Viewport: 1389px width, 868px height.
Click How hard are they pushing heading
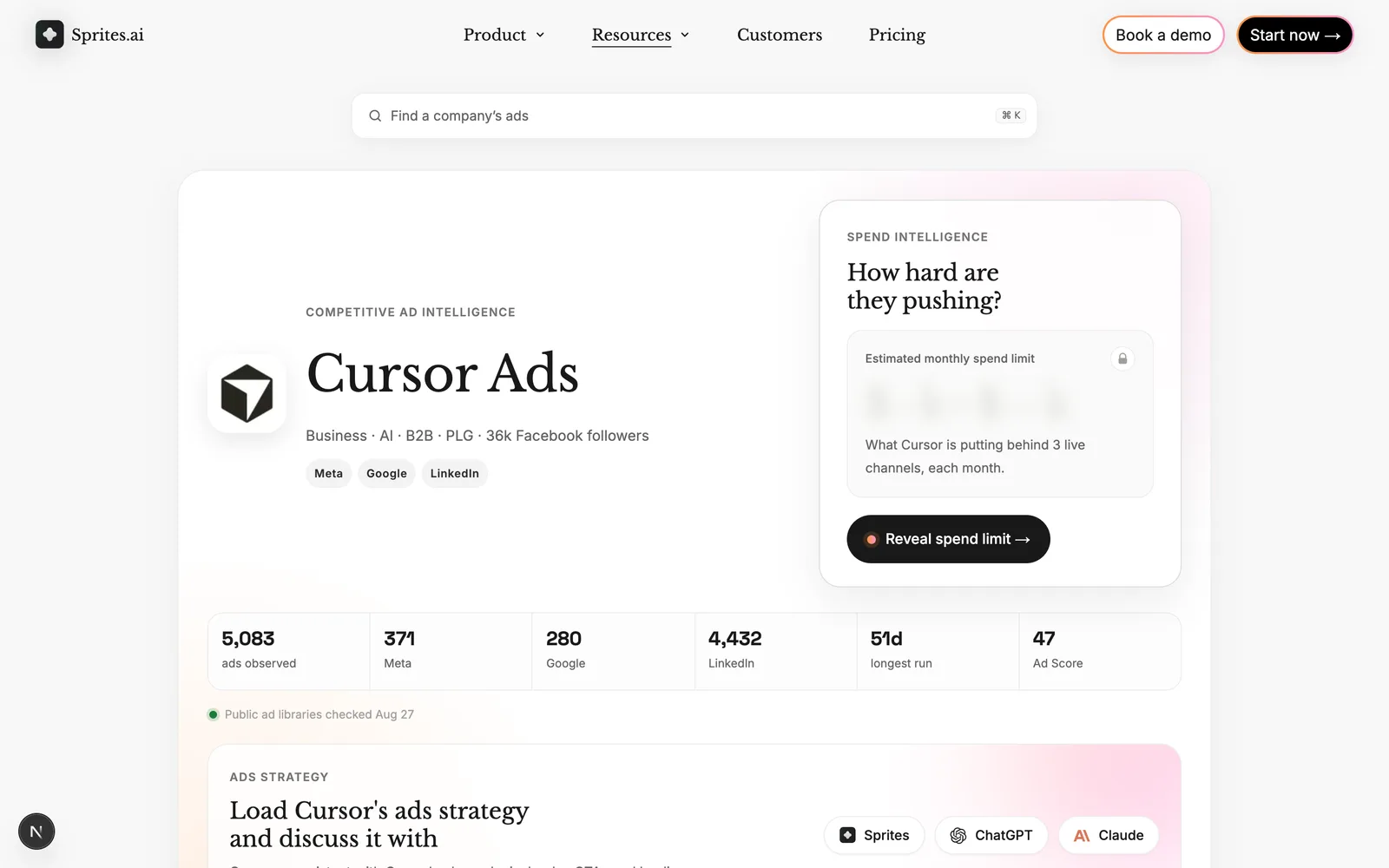click(x=925, y=286)
